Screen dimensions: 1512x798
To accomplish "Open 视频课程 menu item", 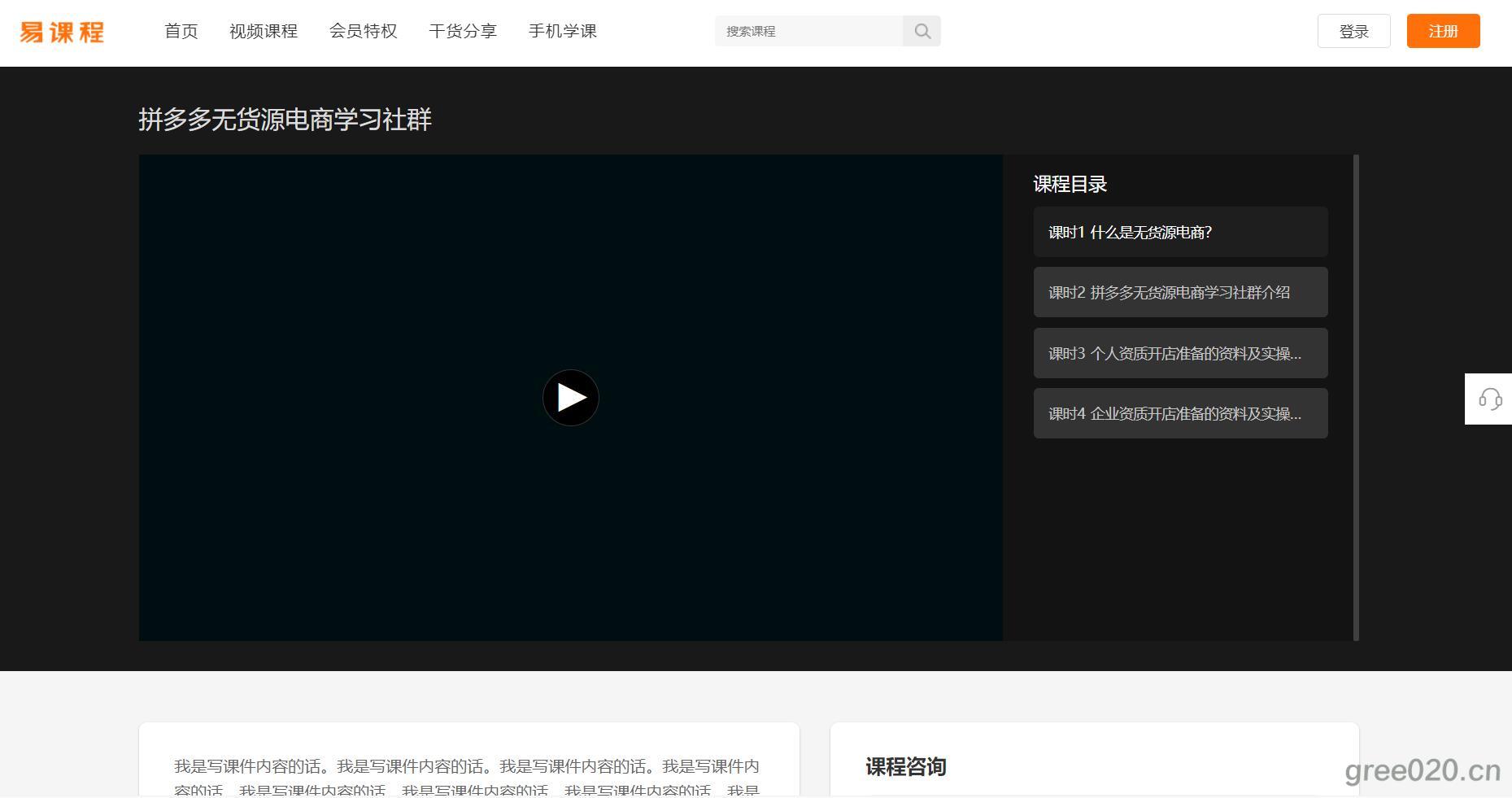I will tap(264, 31).
